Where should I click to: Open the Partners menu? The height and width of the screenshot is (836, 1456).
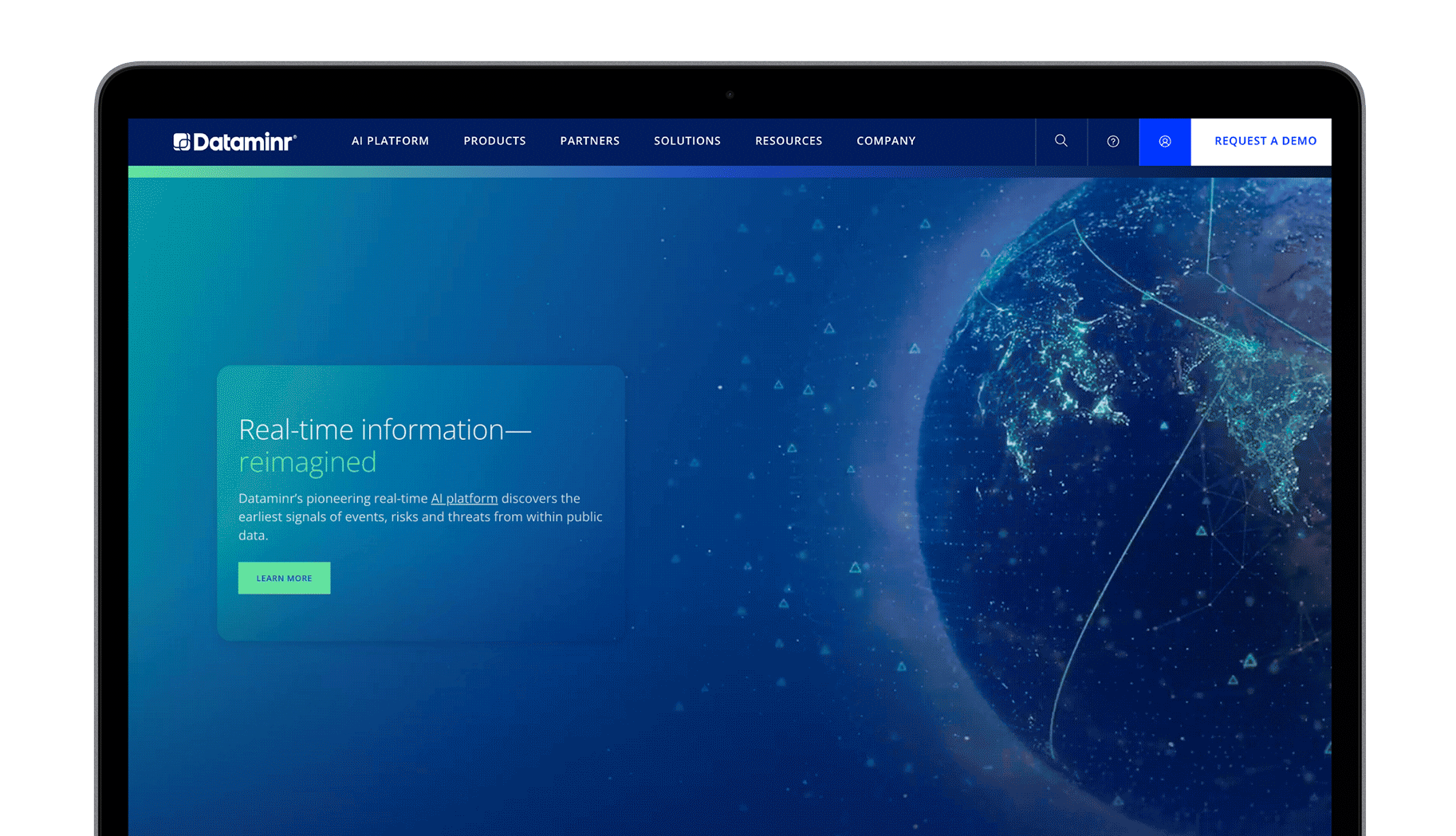[589, 141]
